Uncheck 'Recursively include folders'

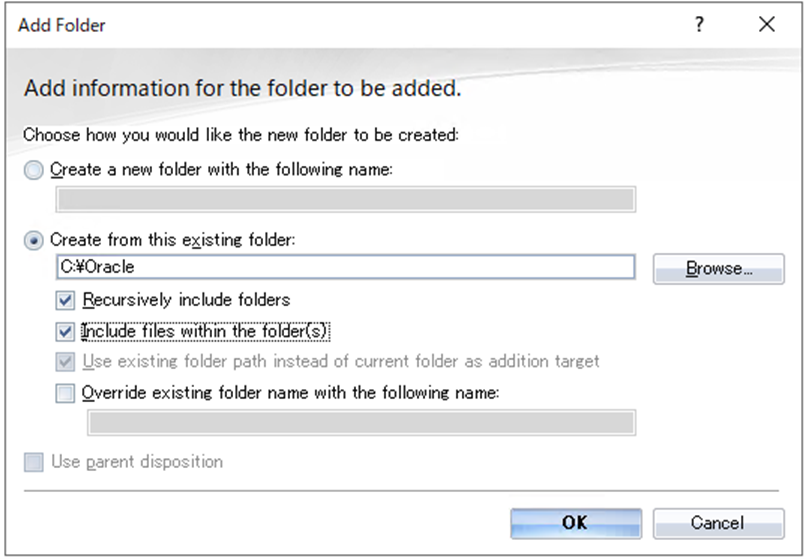point(66,299)
